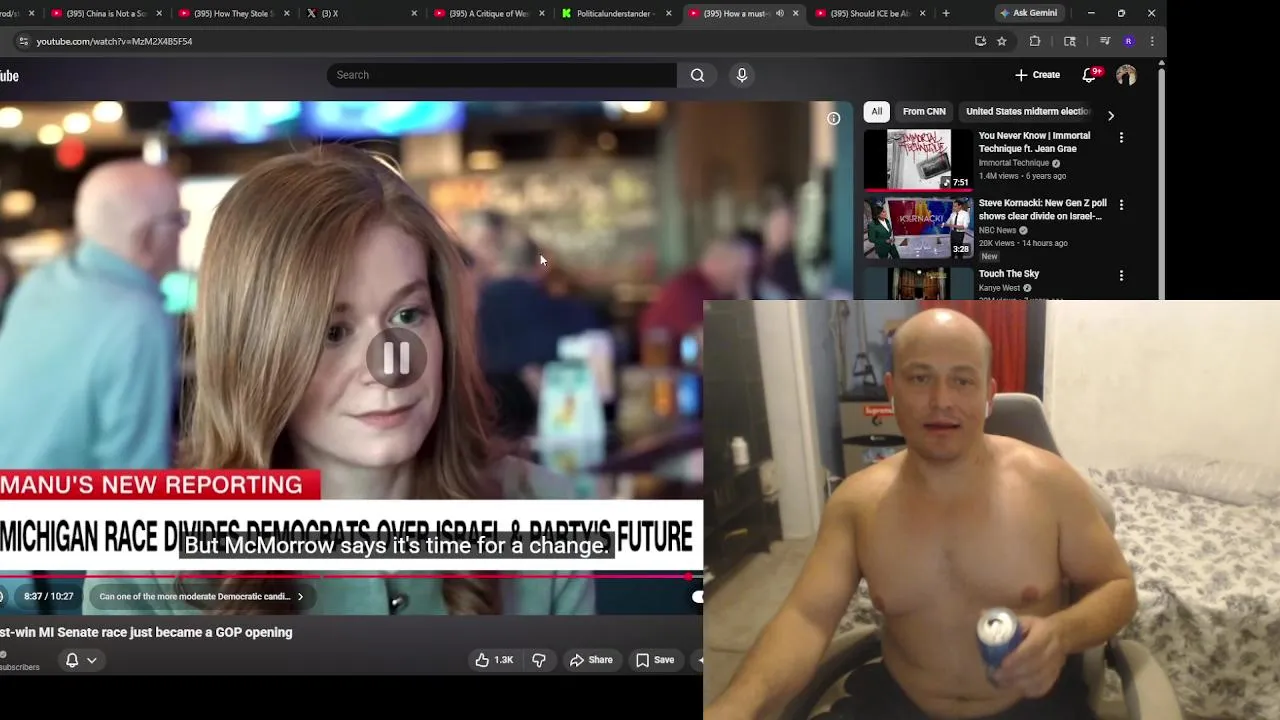
Task: Open the Steve Kornacki Gen Z poll thumbnail
Action: click(918, 228)
